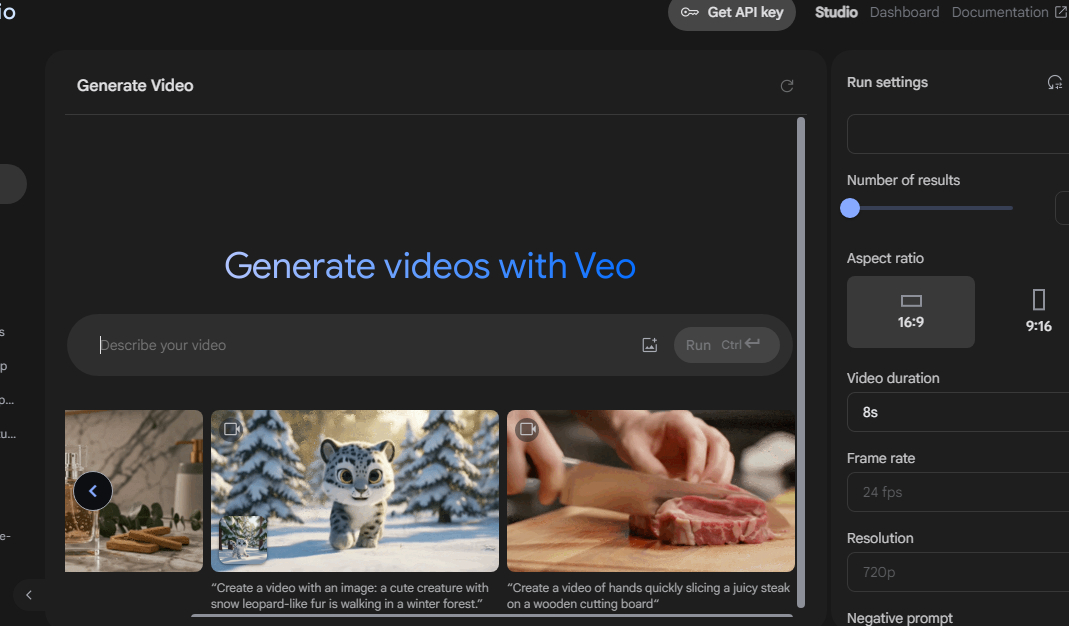1069x626 pixels.
Task: Click the add image icon in prompt box
Action: coord(650,345)
